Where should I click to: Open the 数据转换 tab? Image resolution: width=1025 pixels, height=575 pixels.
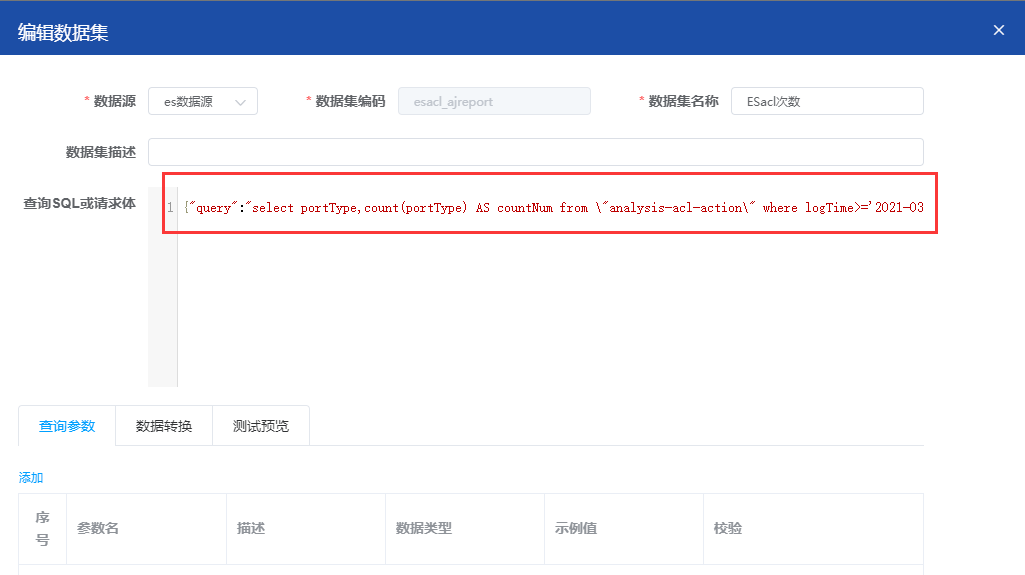(x=164, y=426)
